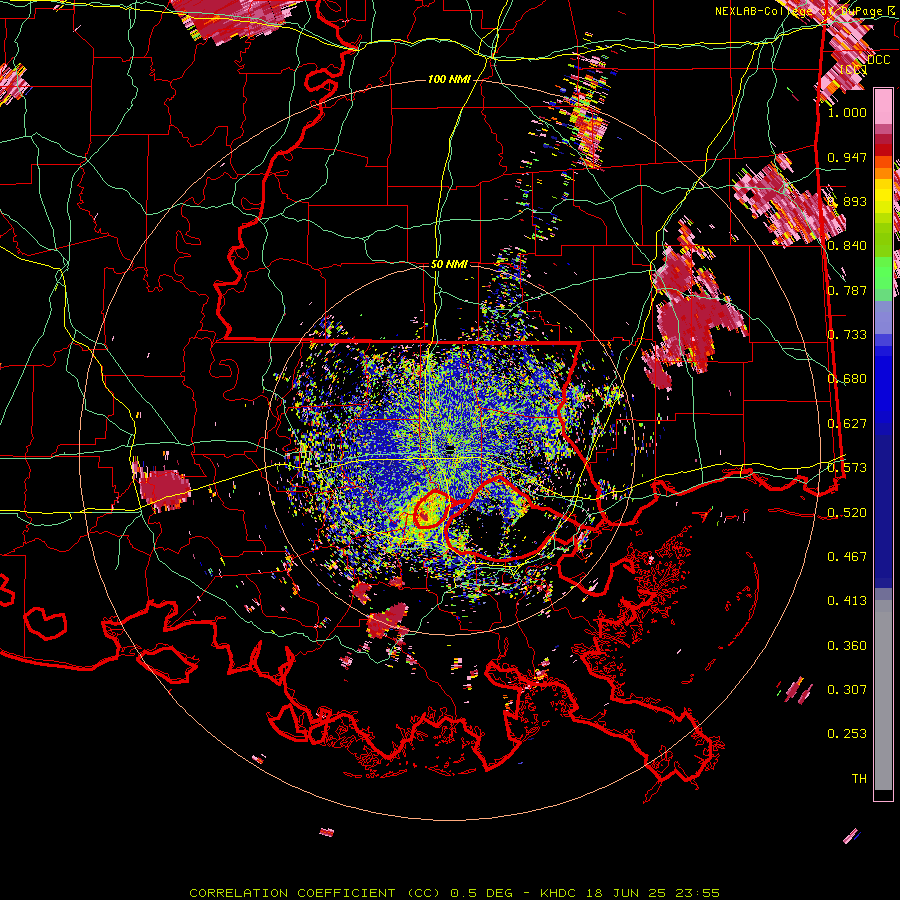900x900 pixels.
Task: Click the NEXLAB-College of DuPage credit
Action: (x=804, y=11)
